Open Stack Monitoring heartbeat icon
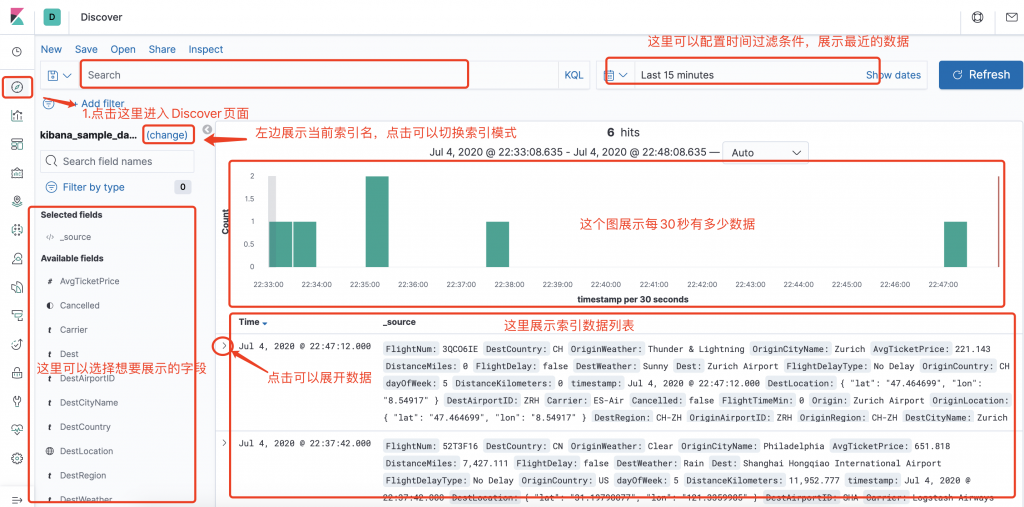Viewport: 1024px width, 507px height. 17,429
